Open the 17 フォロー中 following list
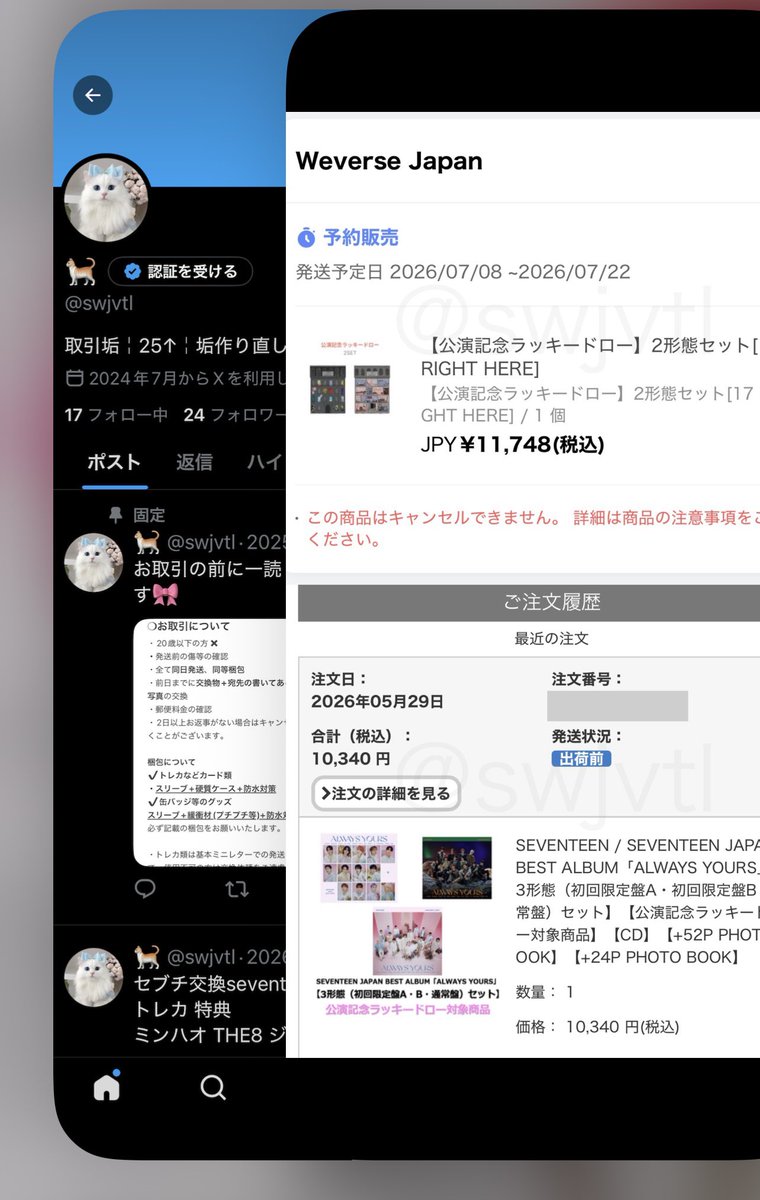 116,414
